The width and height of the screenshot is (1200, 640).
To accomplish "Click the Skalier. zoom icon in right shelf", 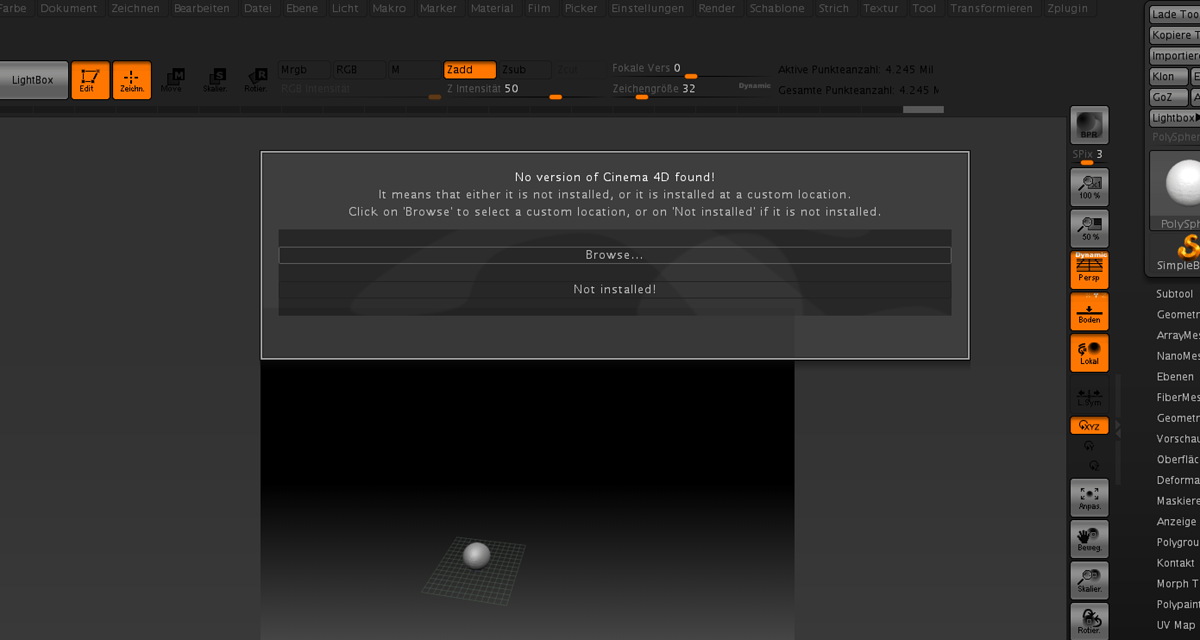I will pos(1089,582).
